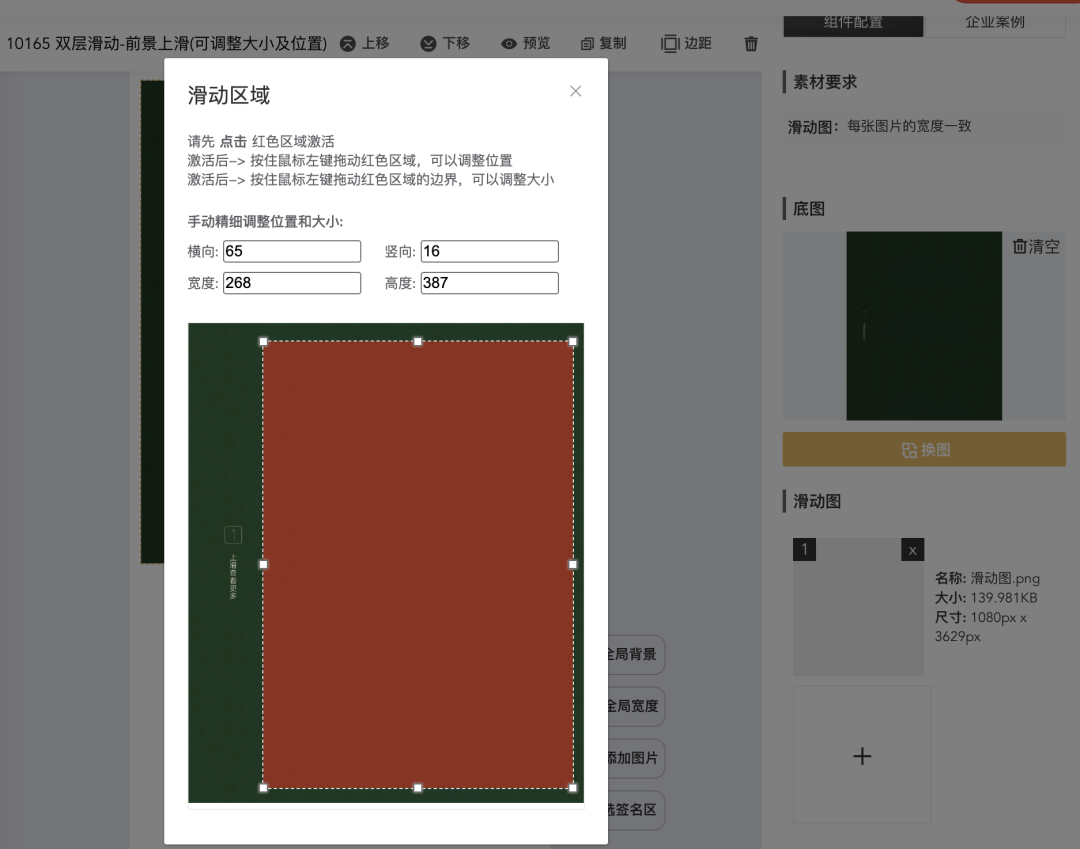Click the component title 10165 双层滑动
This screenshot has width=1080, height=849.
[167, 43]
